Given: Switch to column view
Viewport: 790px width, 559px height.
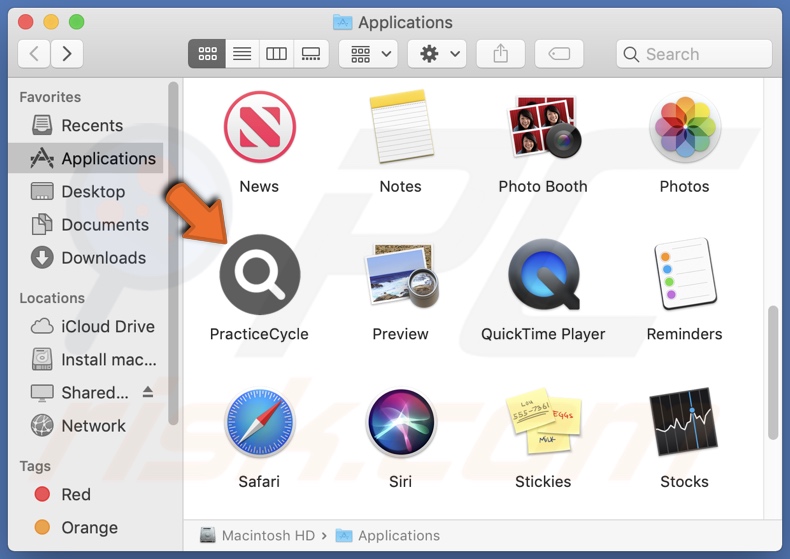Looking at the screenshot, I should coord(277,53).
